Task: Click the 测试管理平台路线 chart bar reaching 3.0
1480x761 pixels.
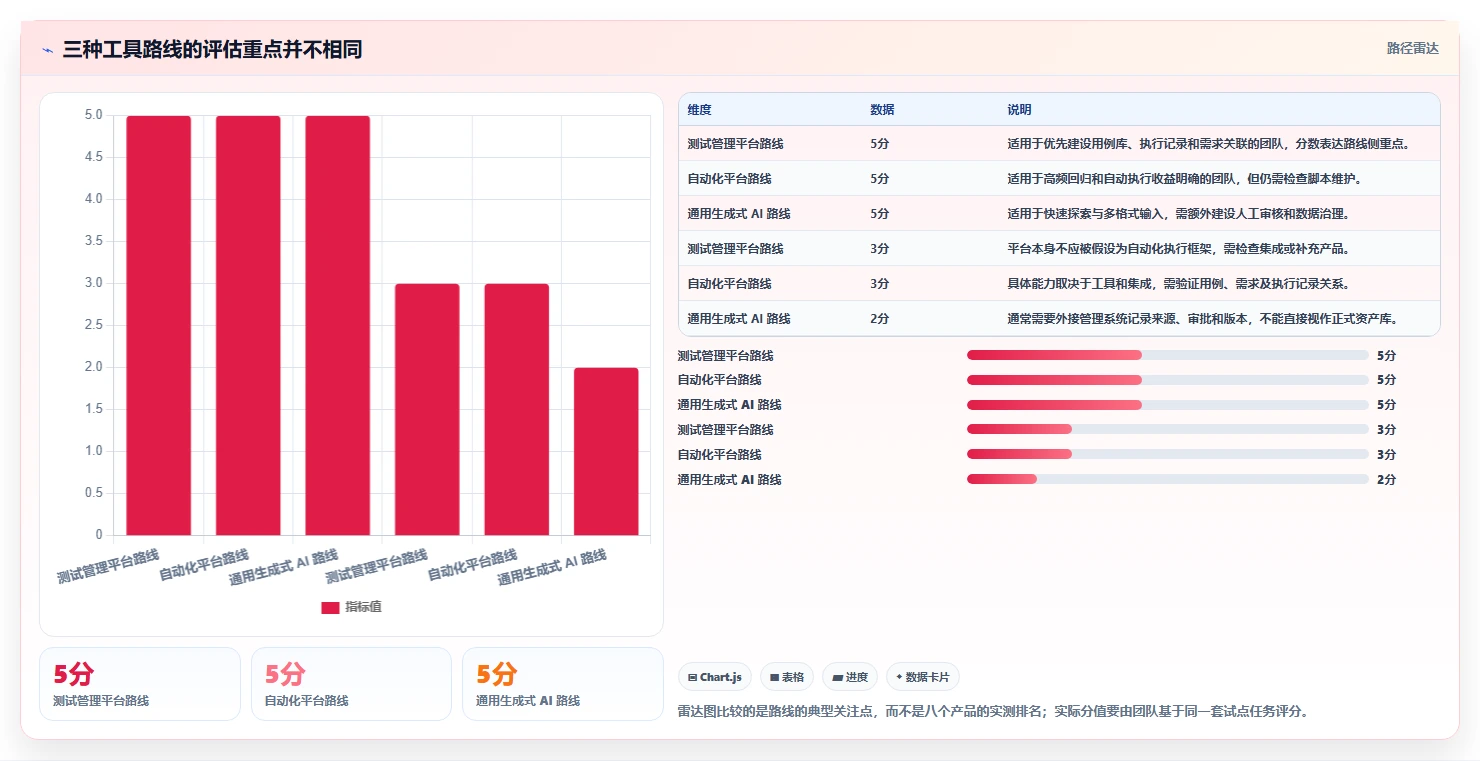Action: tap(427, 409)
